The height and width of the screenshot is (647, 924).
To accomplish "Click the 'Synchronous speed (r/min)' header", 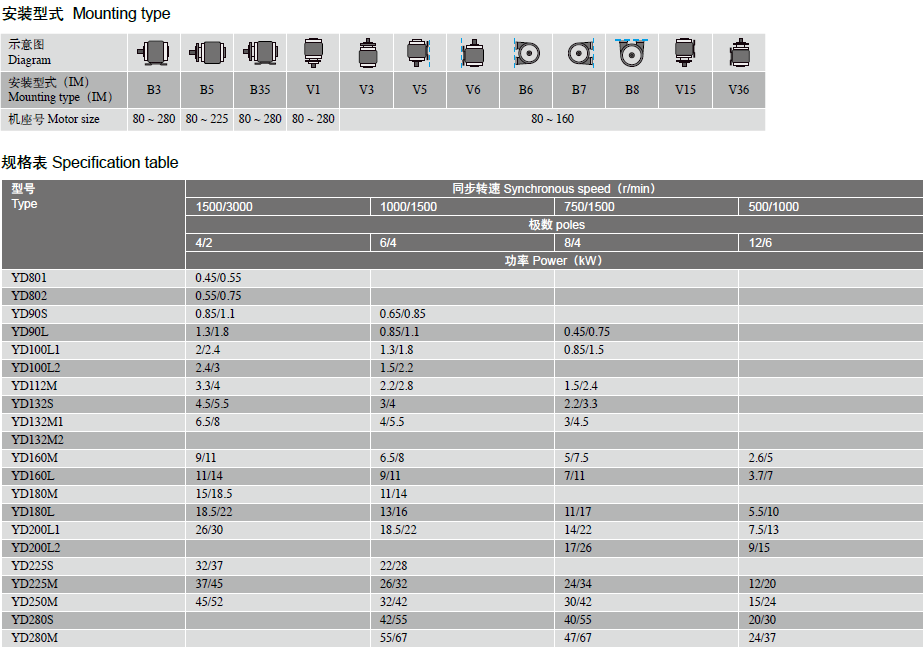I will 554,189.
